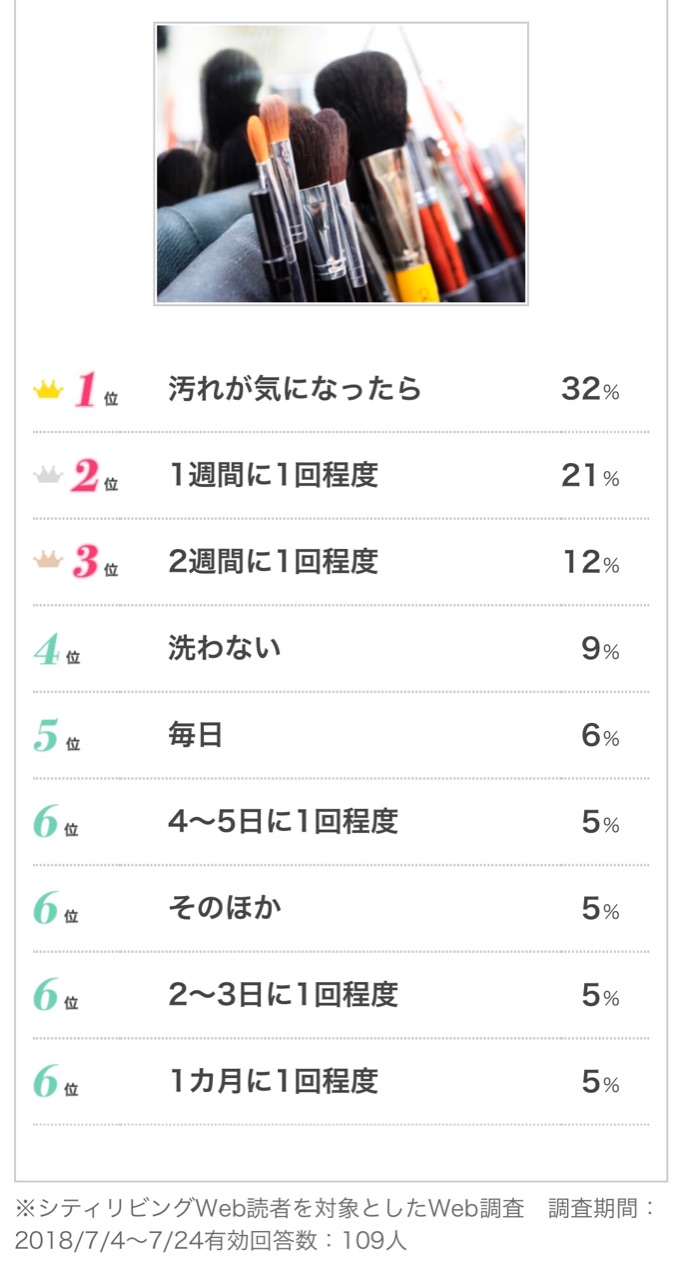Click the green rank 4 number
Image resolution: width=684 pixels, height=1280 pixels.
(x=47, y=650)
